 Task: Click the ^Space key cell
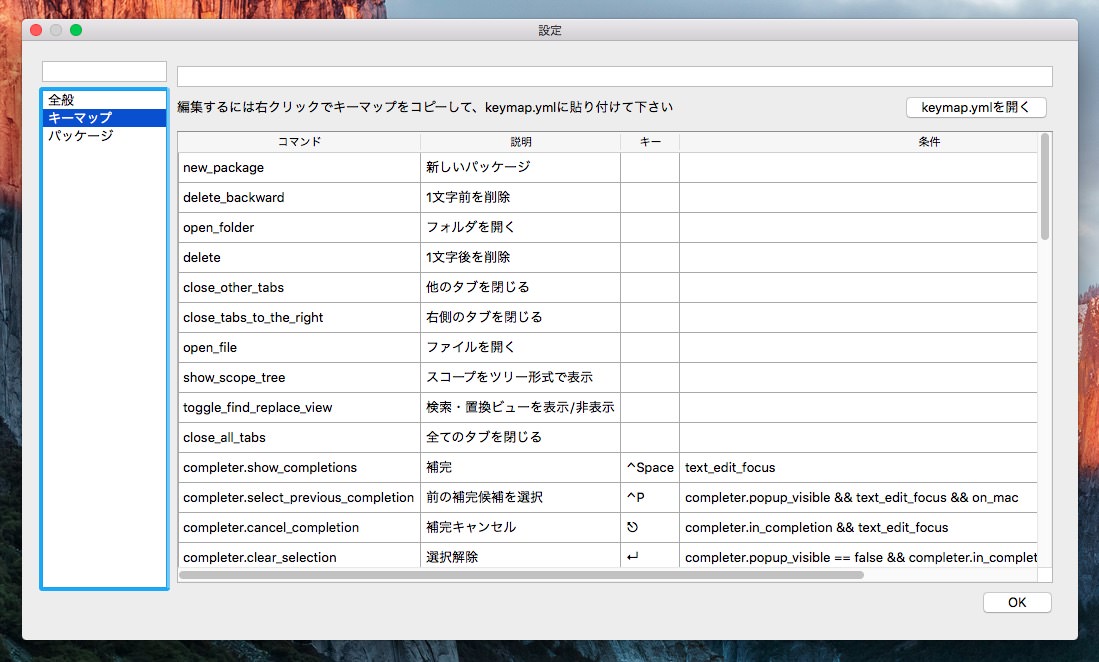tap(649, 468)
